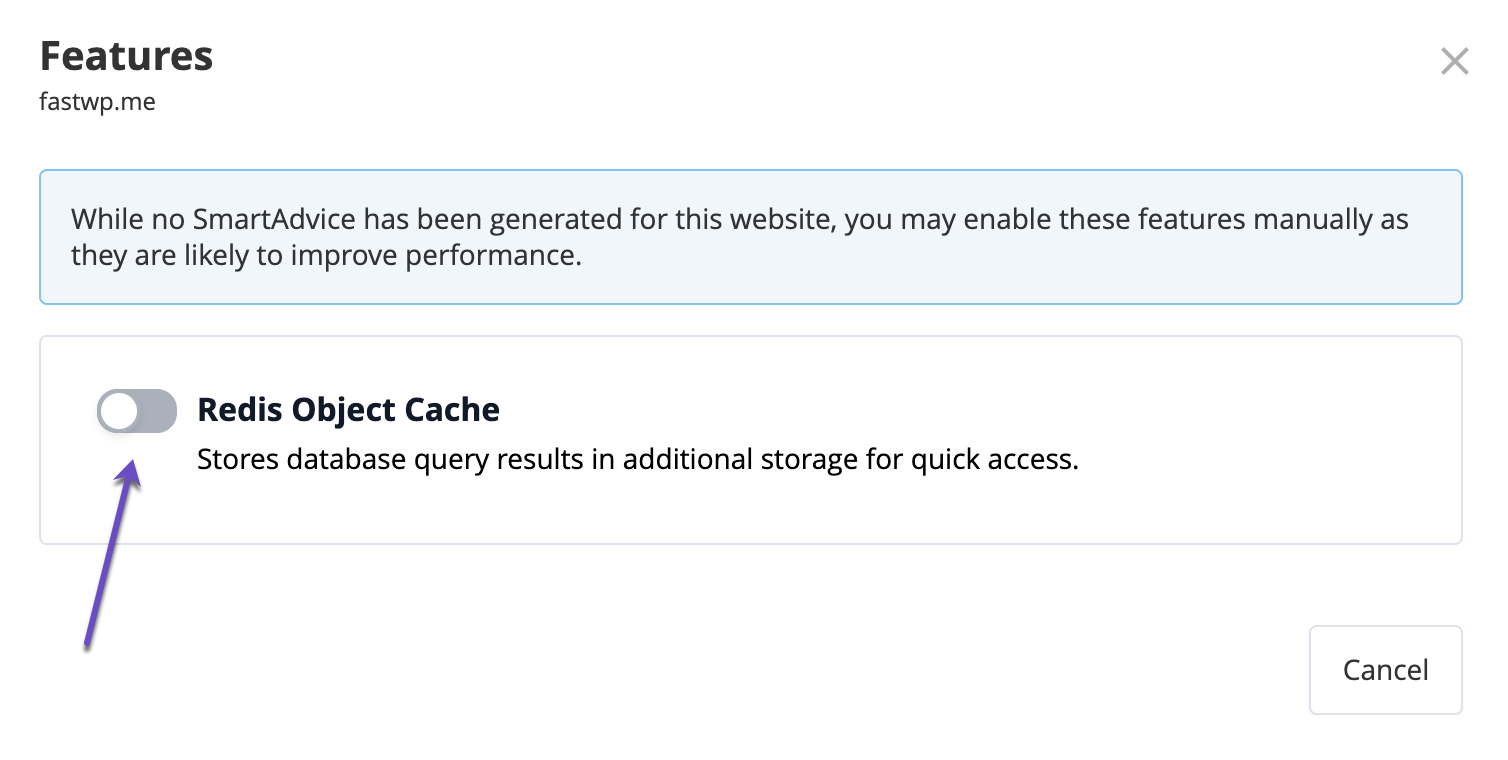
Task: Click the grey track of the toggle switch
Action: click(x=156, y=411)
